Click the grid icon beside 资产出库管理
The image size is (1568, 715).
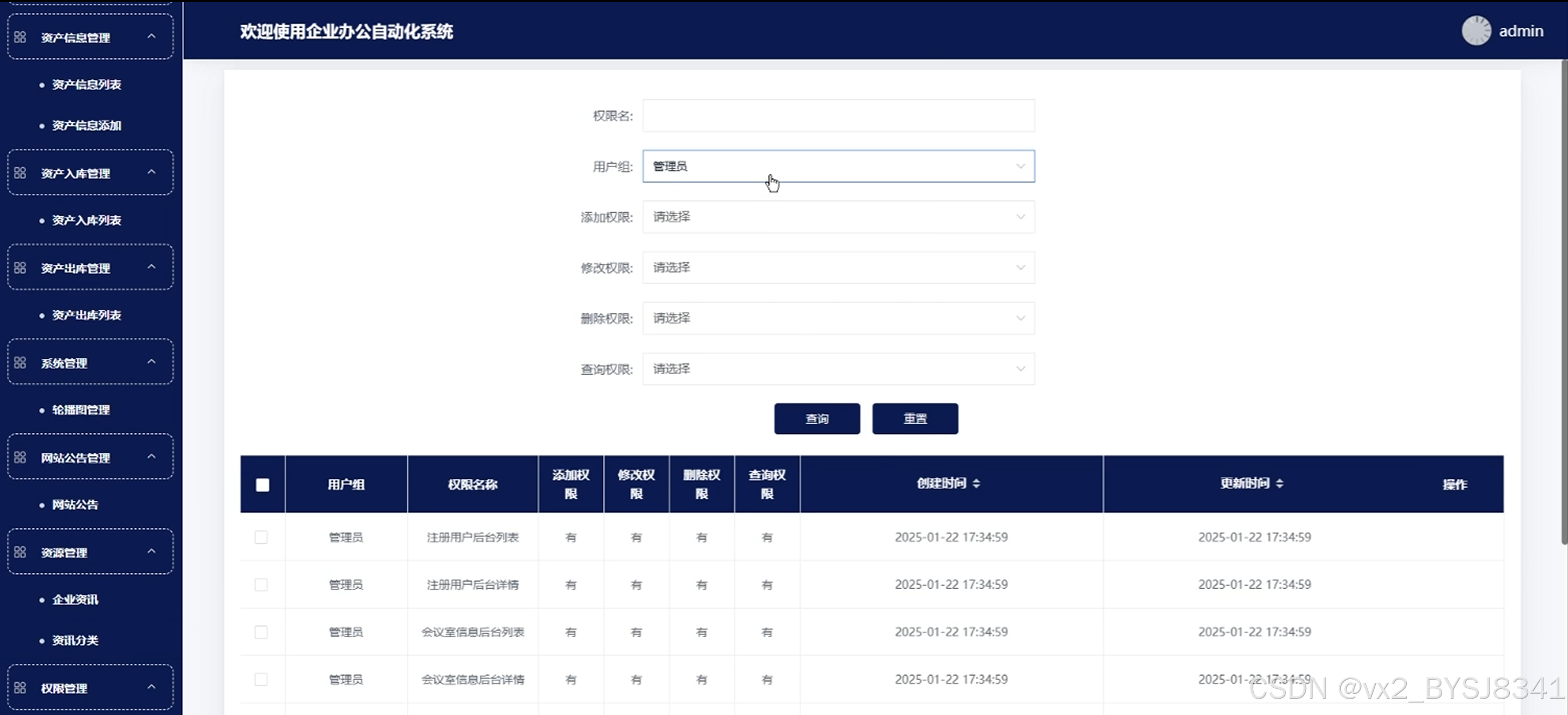(20, 268)
